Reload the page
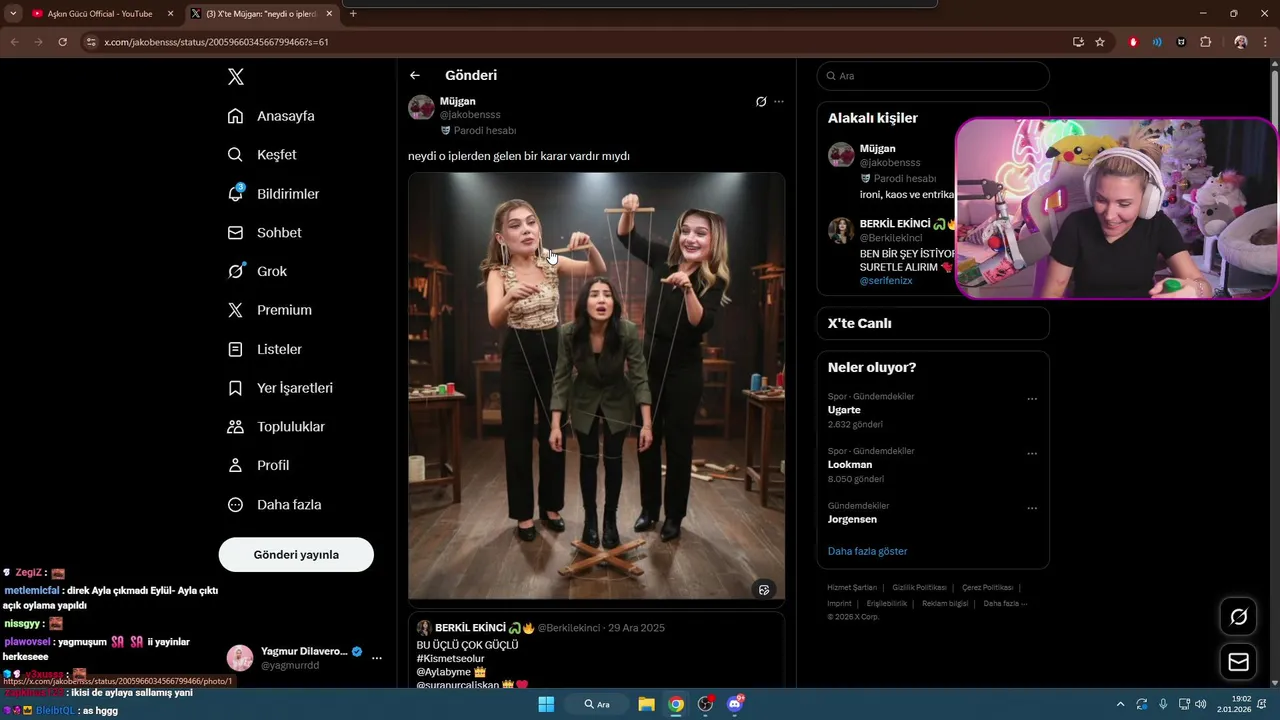Image resolution: width=1280 pixels, height=720 pixels. tap(62, 42)
